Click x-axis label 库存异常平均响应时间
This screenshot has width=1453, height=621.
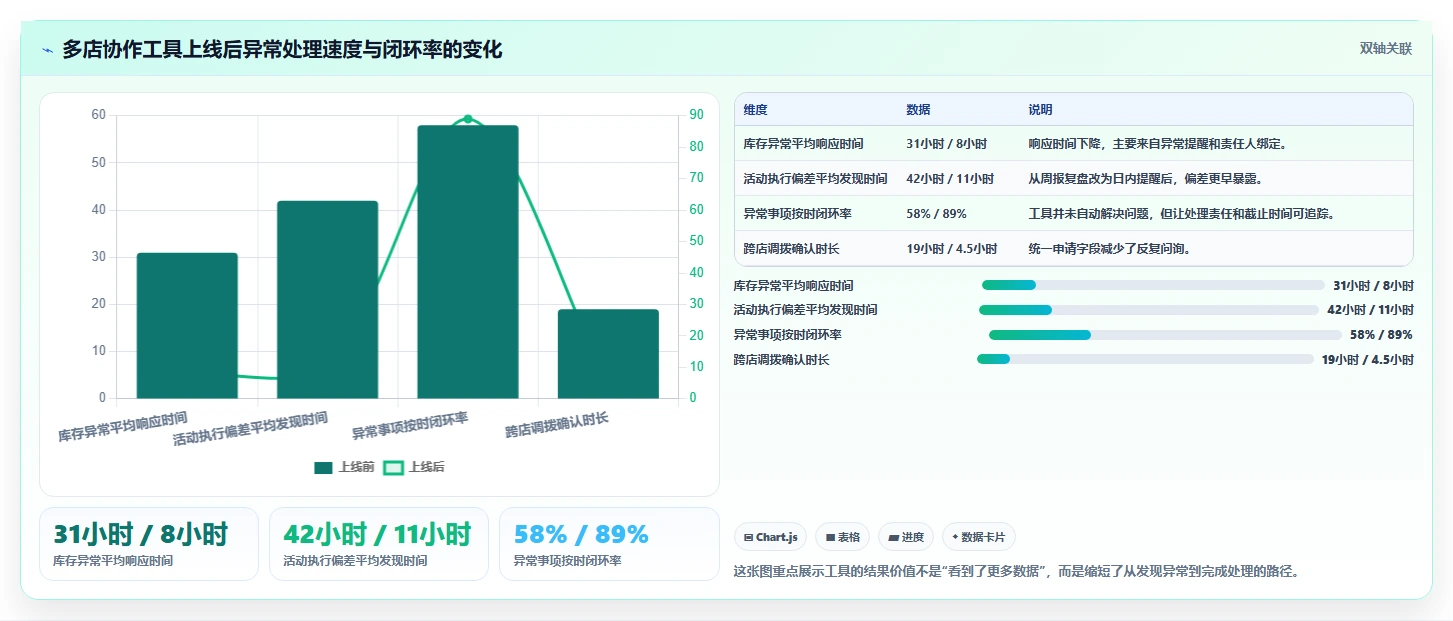pos(123,426)
